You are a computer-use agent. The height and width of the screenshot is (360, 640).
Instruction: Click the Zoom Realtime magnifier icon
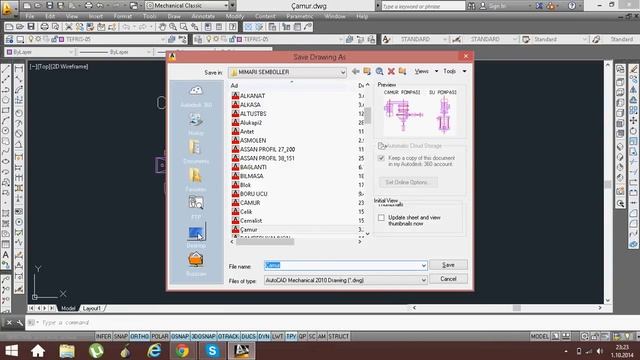tap(173, 27)
